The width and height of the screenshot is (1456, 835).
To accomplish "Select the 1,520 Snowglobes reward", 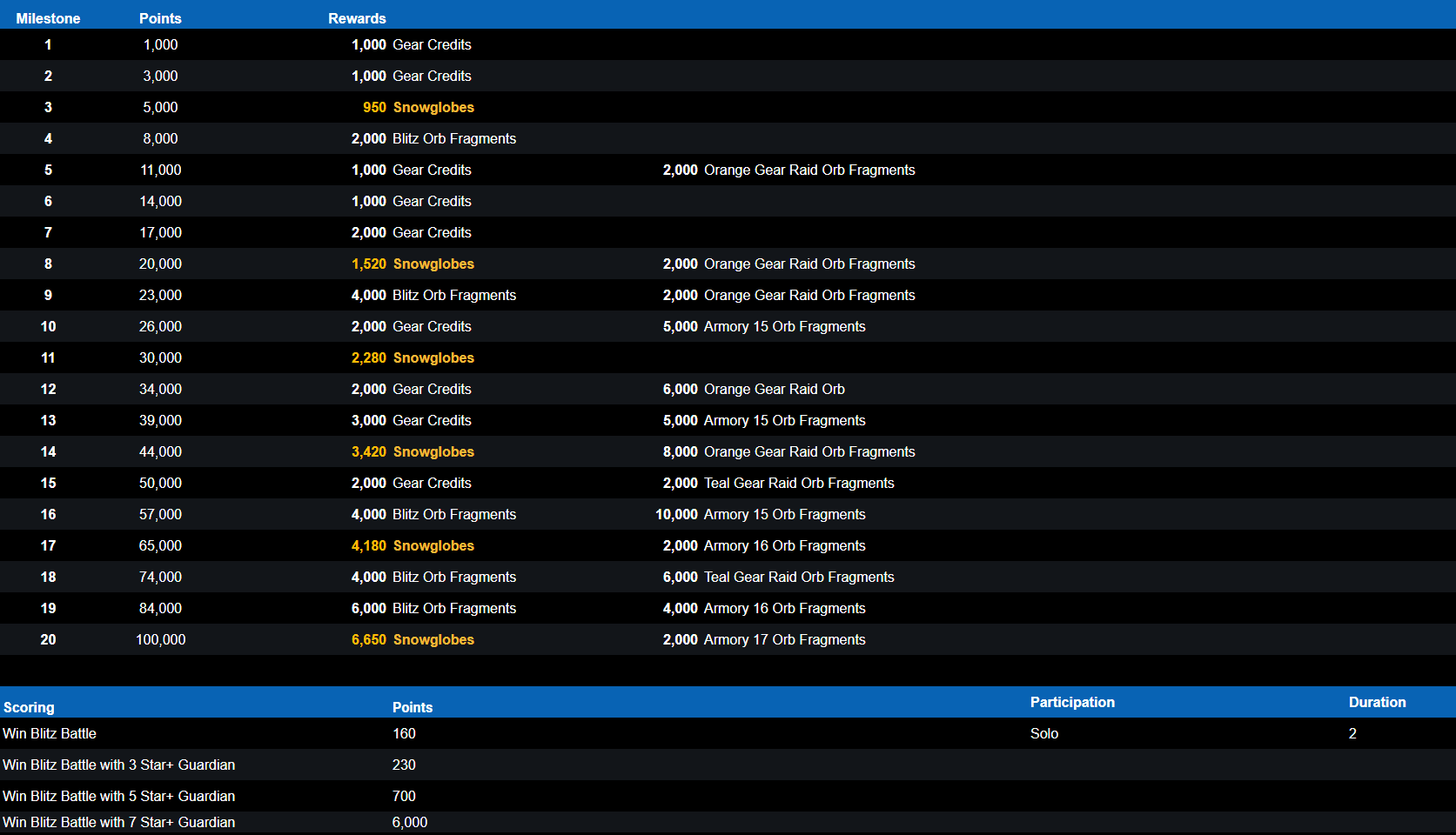I will (413, 264).
